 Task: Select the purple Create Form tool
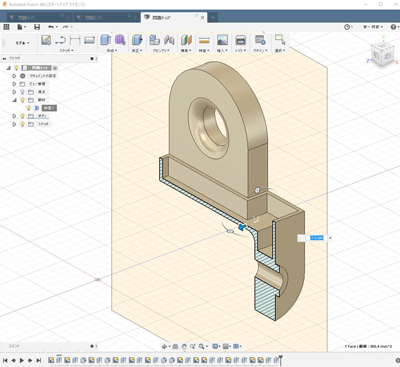tap(120, 40)
